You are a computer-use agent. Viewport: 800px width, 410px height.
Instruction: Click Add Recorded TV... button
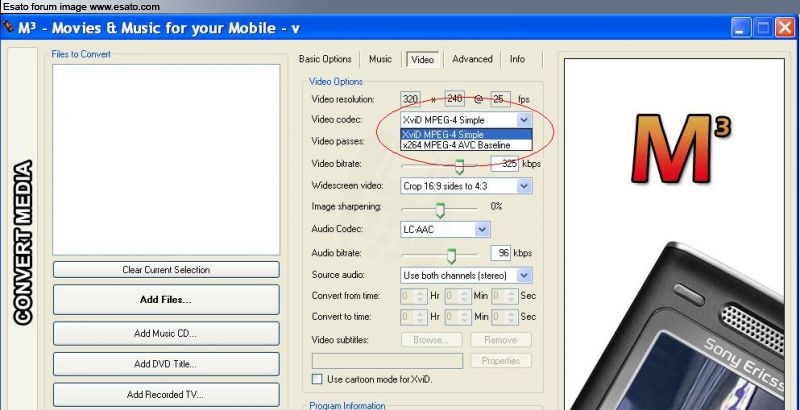tap(166, 395)
